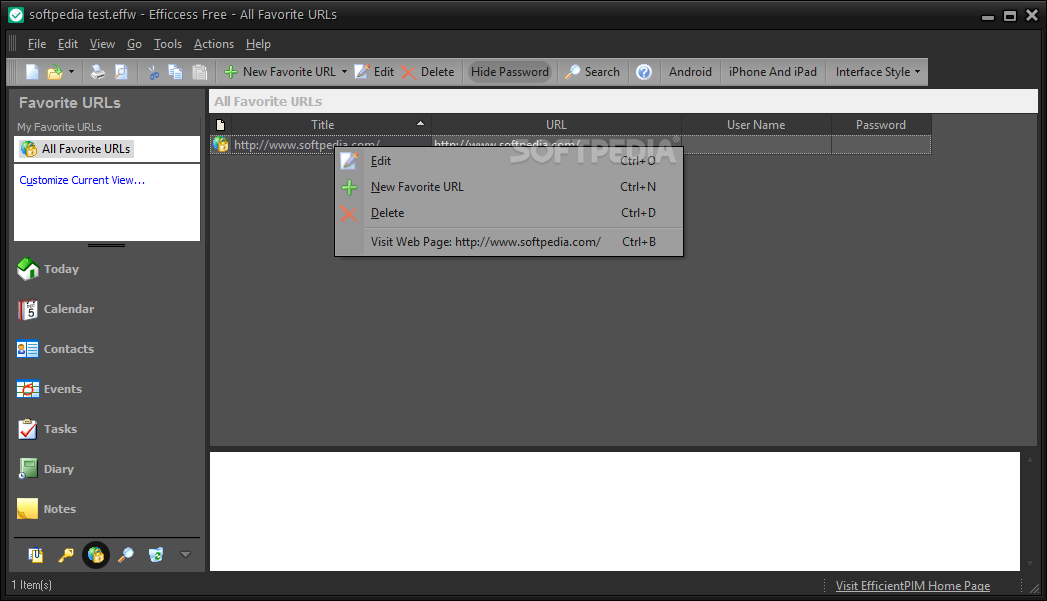
Task: Click the Cut scissors toolbar icon
Action: point(154,71)
